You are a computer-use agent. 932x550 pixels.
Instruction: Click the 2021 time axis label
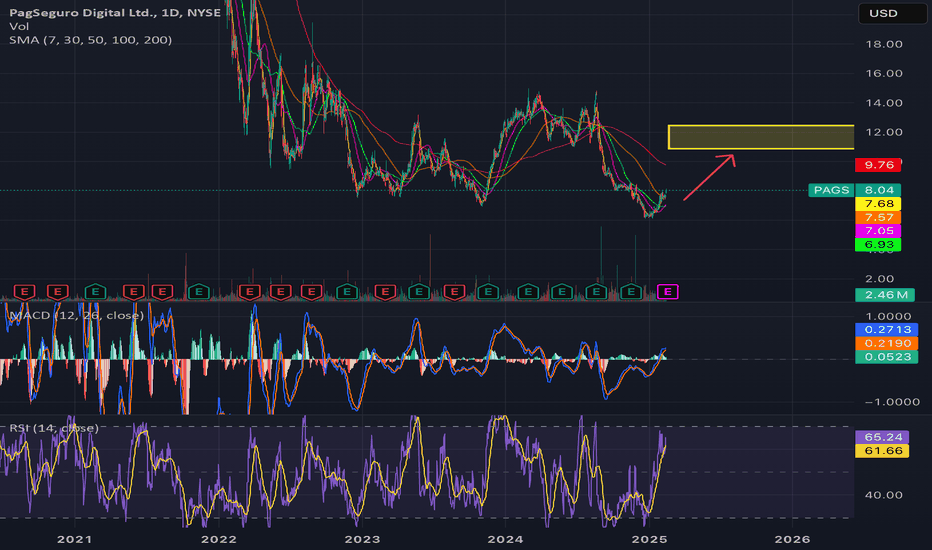coord(74,539)
